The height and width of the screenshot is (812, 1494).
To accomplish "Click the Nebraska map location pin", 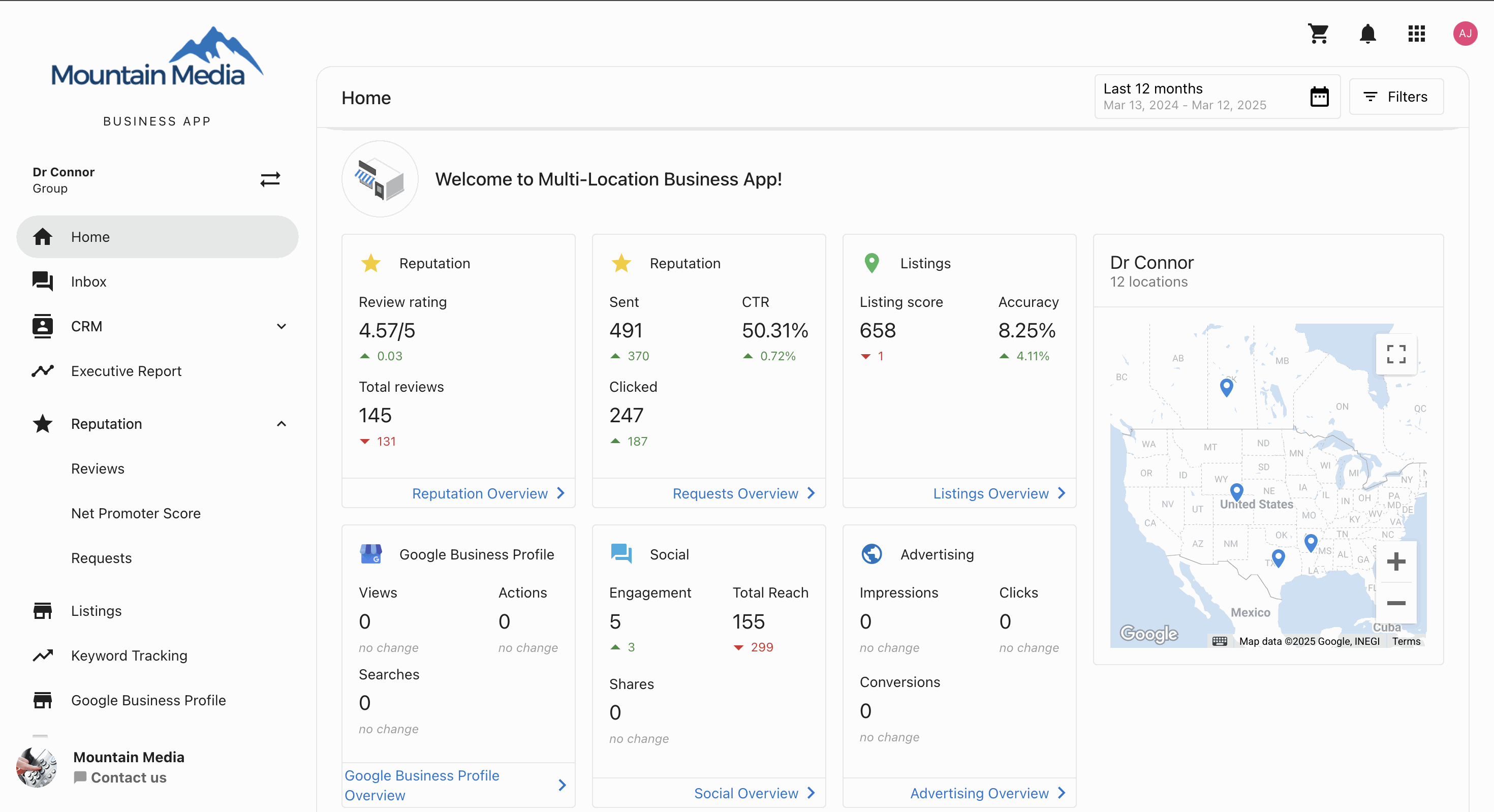I will (1236, 492).
